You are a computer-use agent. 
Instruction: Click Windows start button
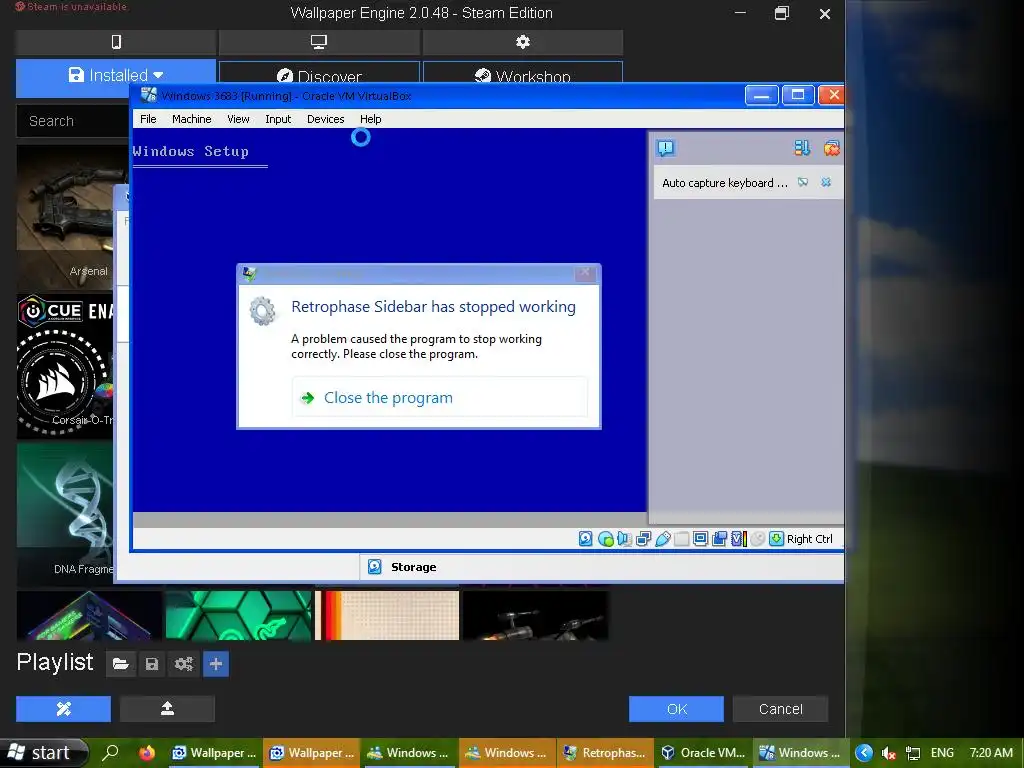click(x=43, y=752)
